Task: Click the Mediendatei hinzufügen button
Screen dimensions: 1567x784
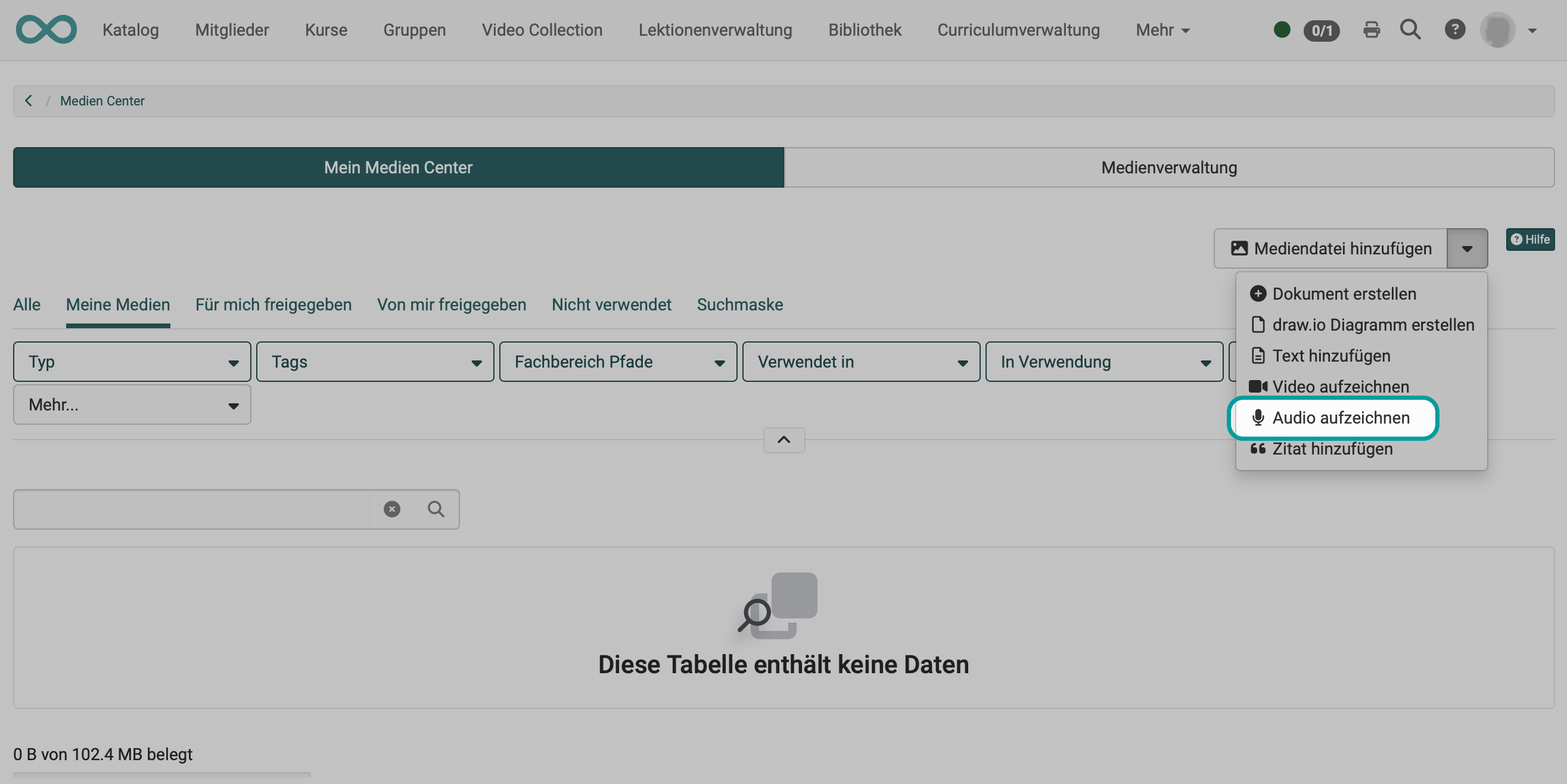Action: pyautogui.click(x=1332, y=248)
